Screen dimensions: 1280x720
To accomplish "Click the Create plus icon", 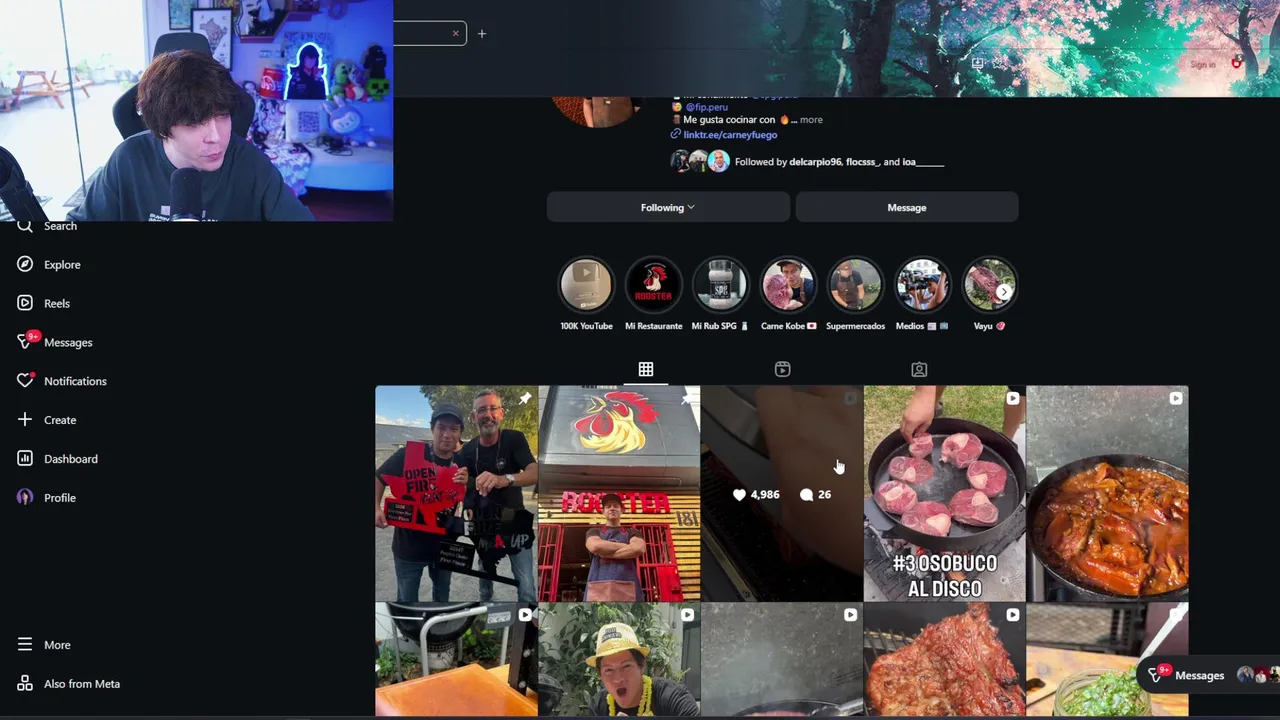I will (x=25, y=420).
